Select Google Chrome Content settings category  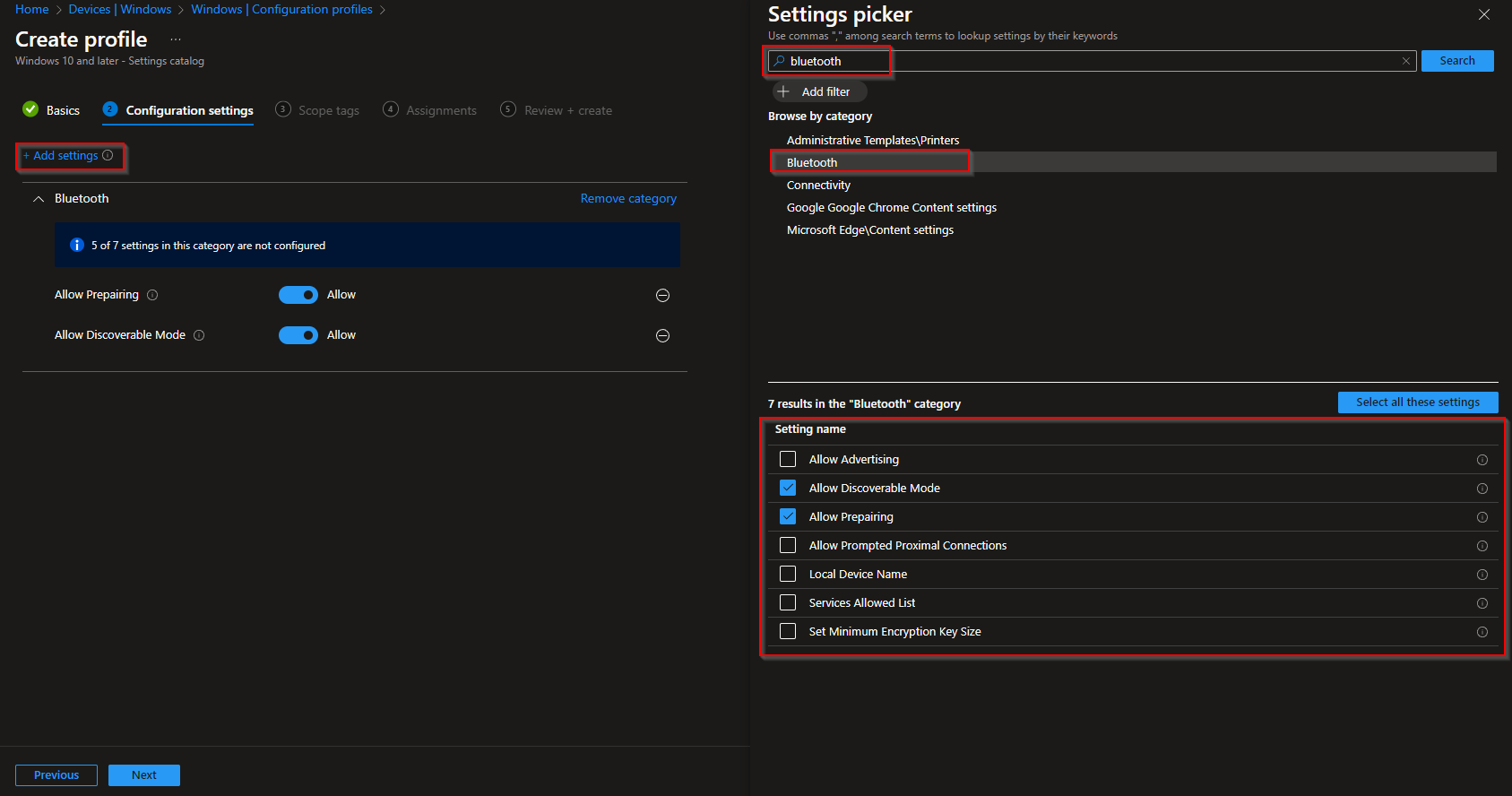[x=892, y=207]
